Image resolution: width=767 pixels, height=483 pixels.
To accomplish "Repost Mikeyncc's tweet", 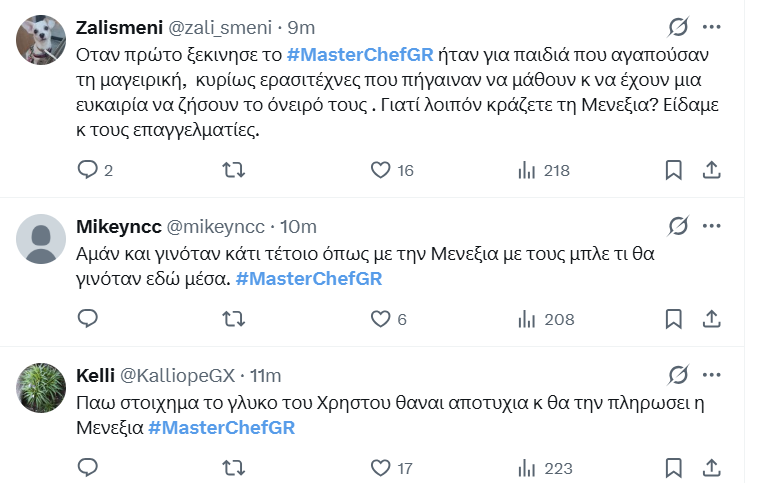I will tap(233, 319).
